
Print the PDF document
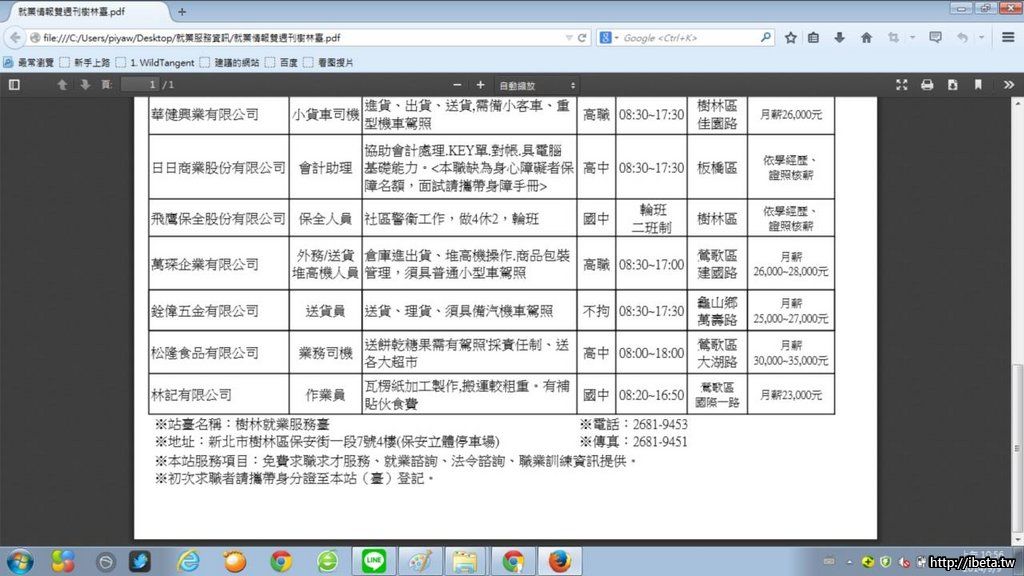927,85
